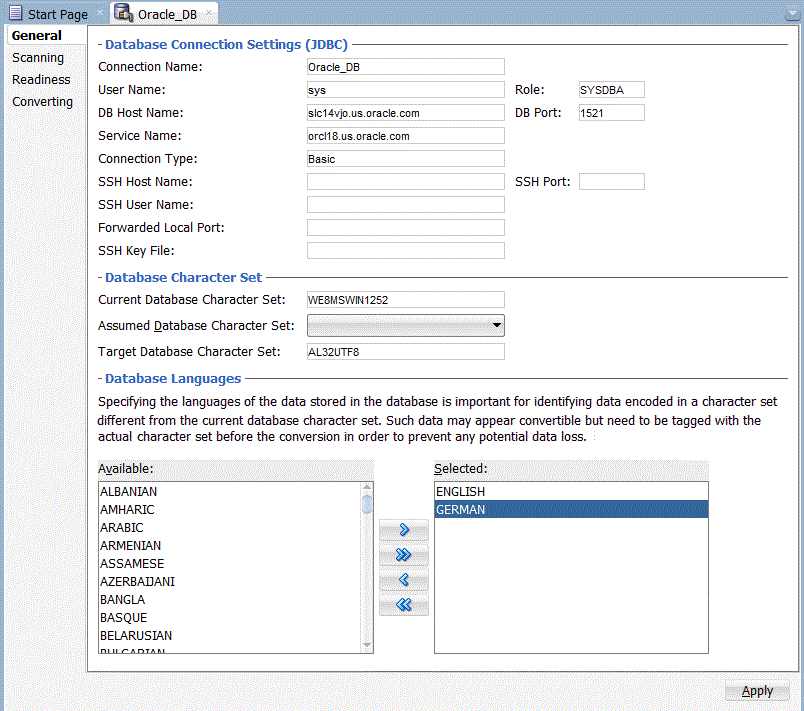Select ASSAMESE in the Available list

230,563
